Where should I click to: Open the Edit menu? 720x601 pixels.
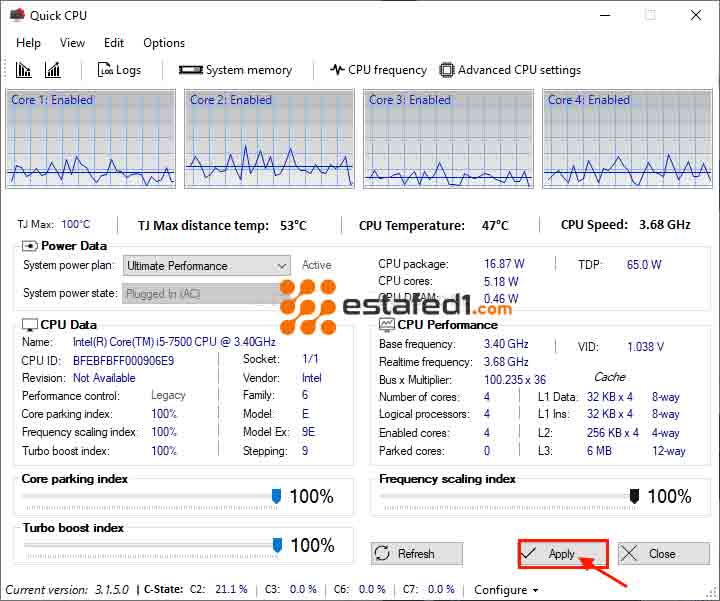[x=113, y=43]
